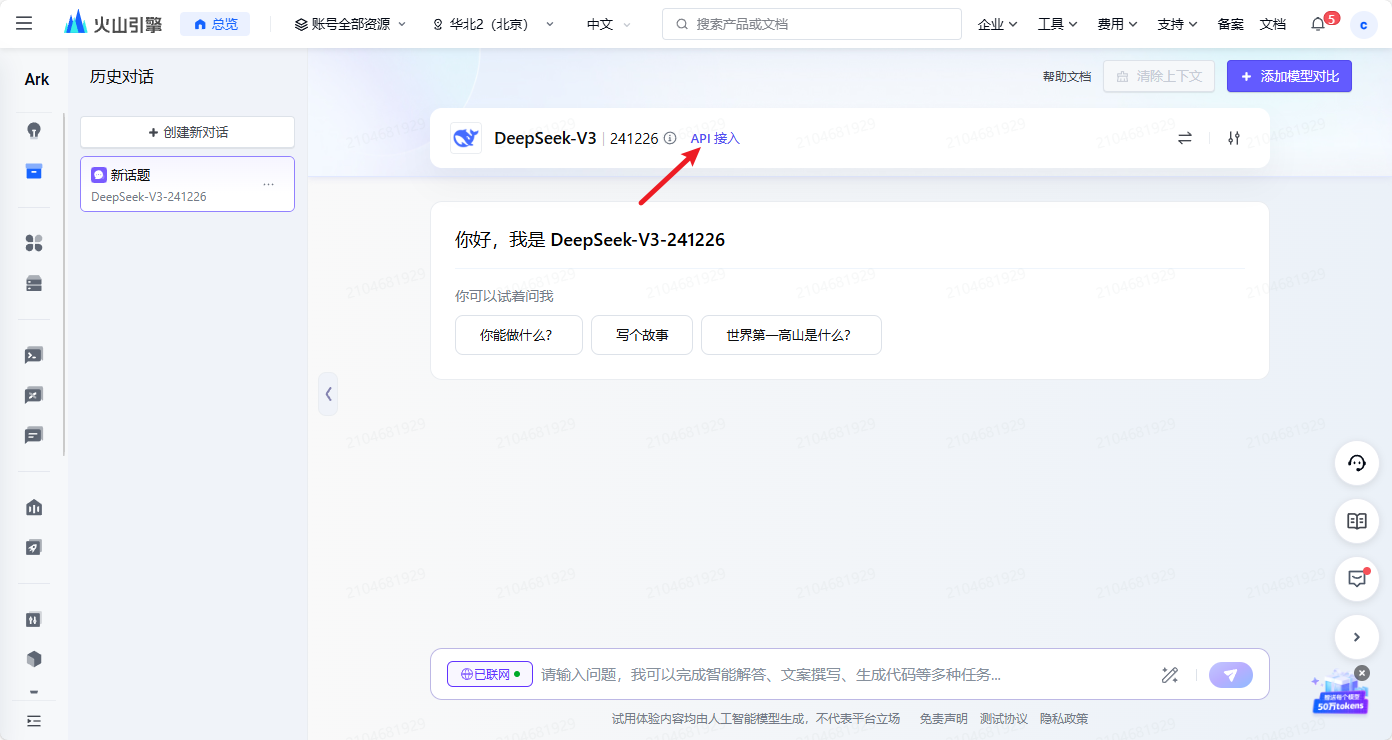Screen dimensions: 1392x740
Task: Expand the floating panel right chevron
Action: pos(1357,637)
